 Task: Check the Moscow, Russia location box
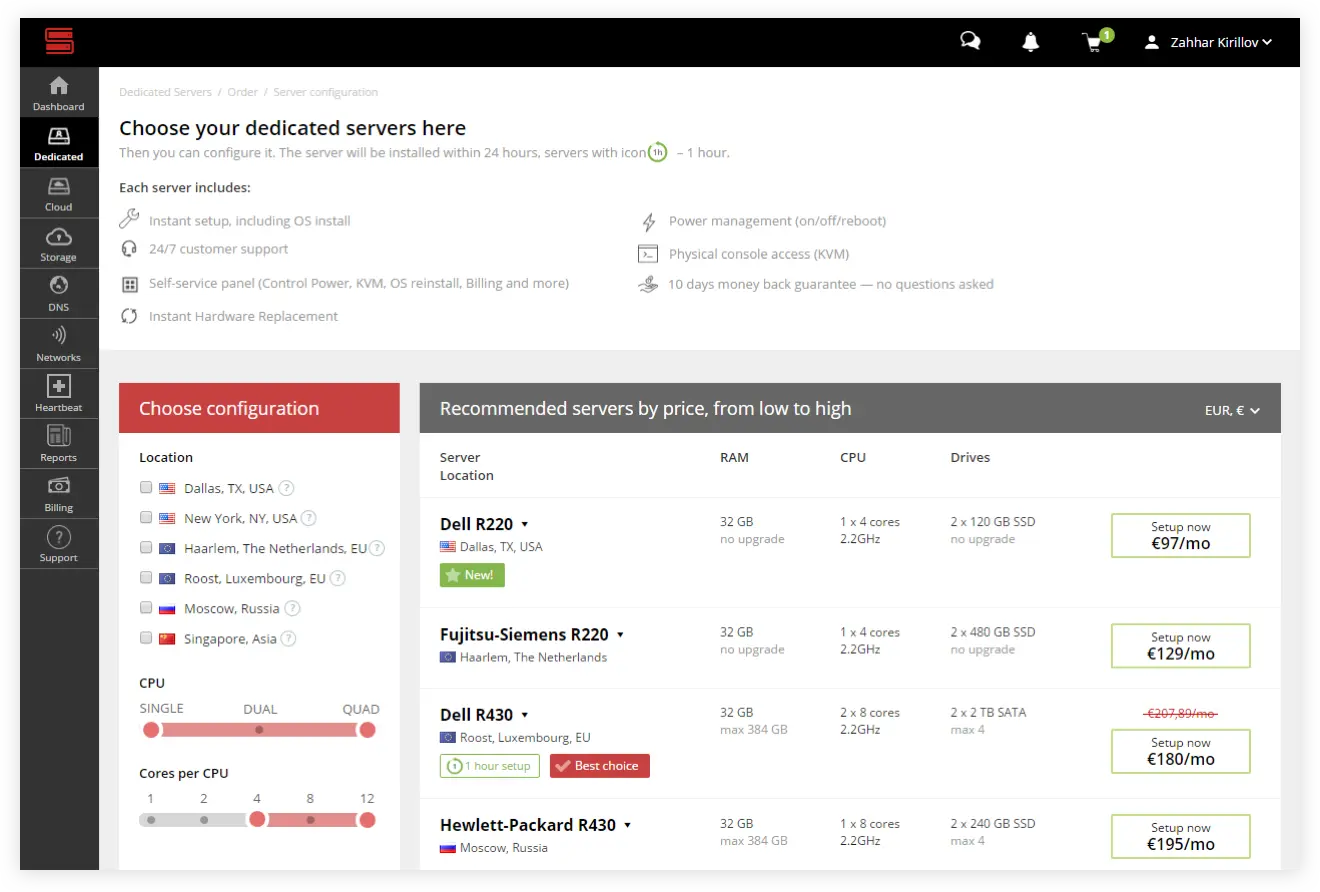[x=146, y=607]
